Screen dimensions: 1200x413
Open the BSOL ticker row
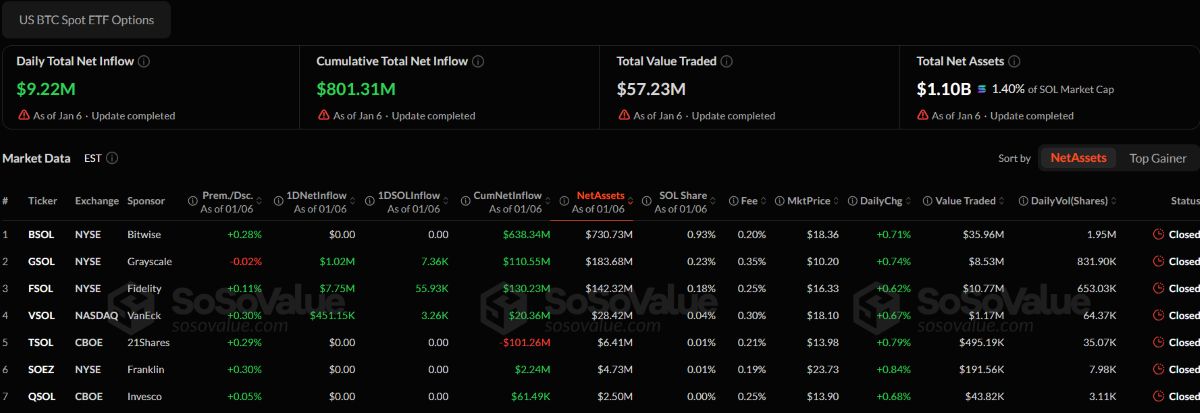[x=41, y=234]
